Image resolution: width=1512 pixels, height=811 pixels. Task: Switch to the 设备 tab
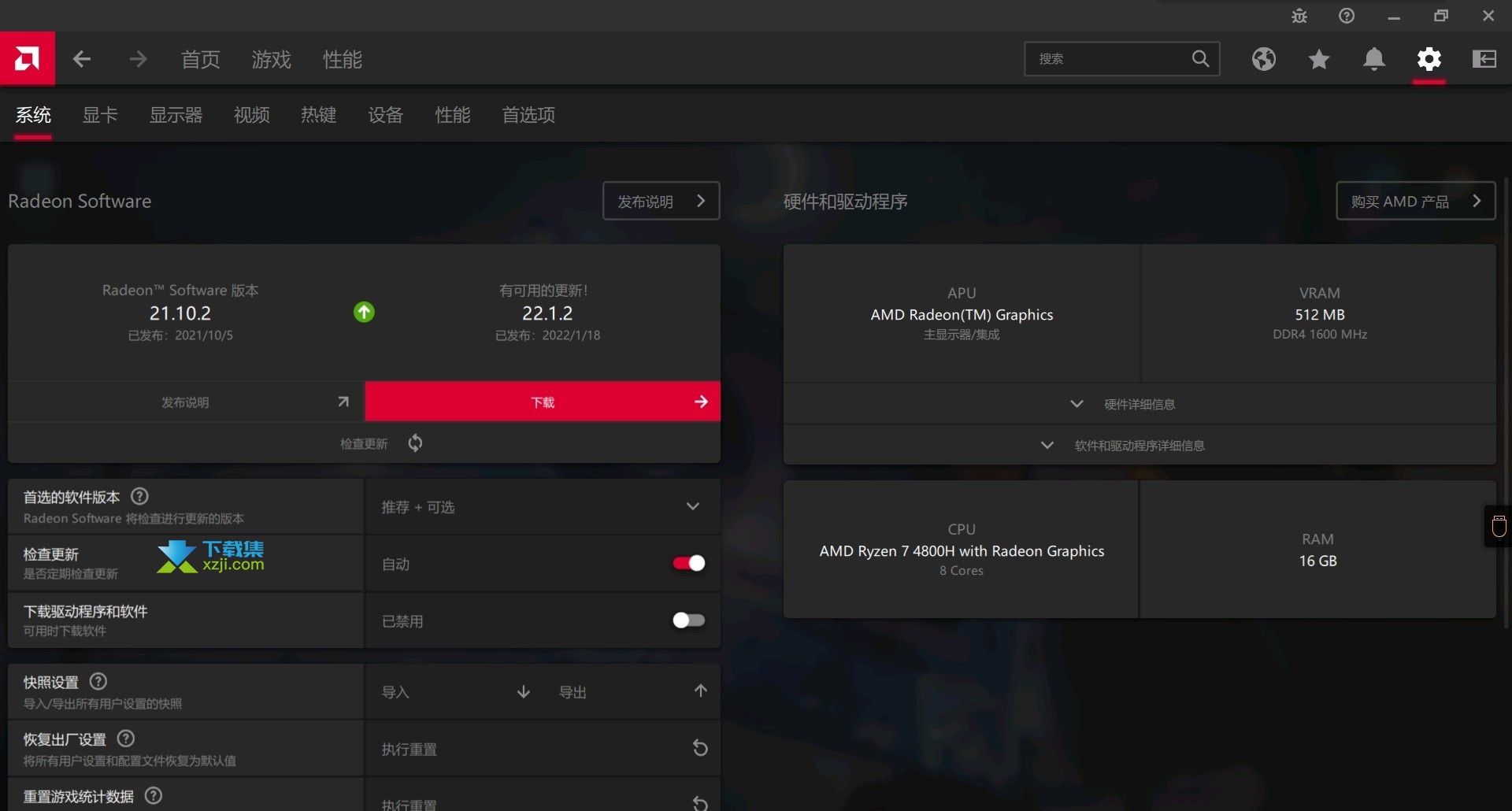tap(386, 115)
